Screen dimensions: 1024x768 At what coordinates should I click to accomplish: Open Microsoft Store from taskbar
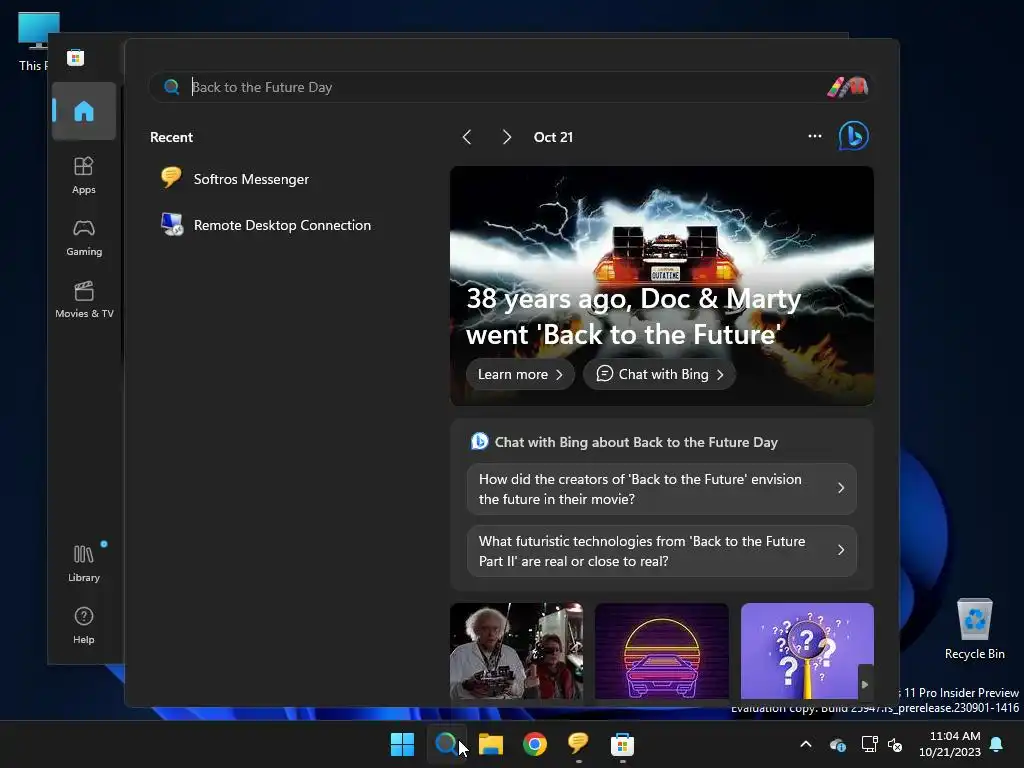622,744
